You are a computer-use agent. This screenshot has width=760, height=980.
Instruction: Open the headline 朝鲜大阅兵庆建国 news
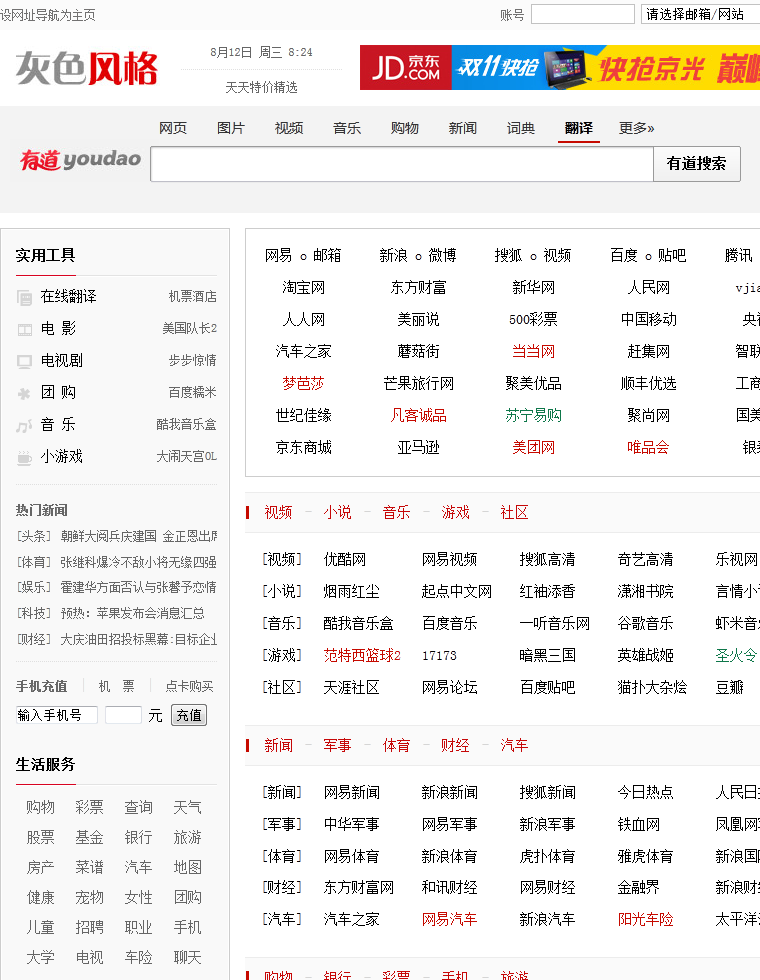click(139, 536)
